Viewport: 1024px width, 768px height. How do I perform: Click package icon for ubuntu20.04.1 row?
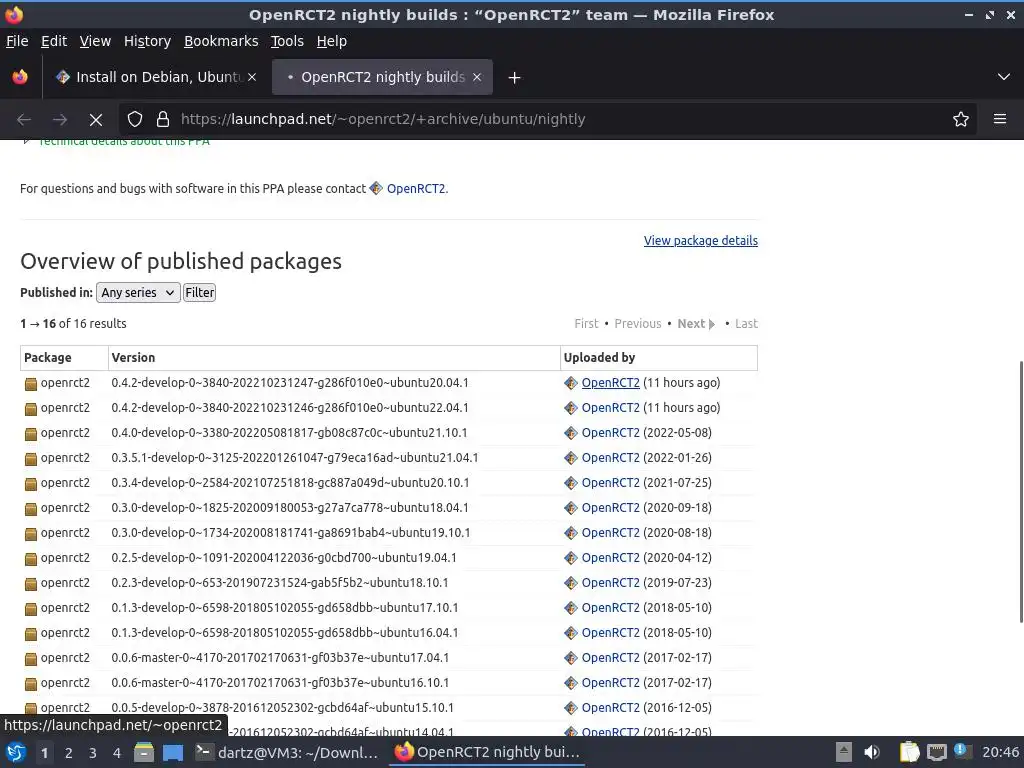coord(31,384)
